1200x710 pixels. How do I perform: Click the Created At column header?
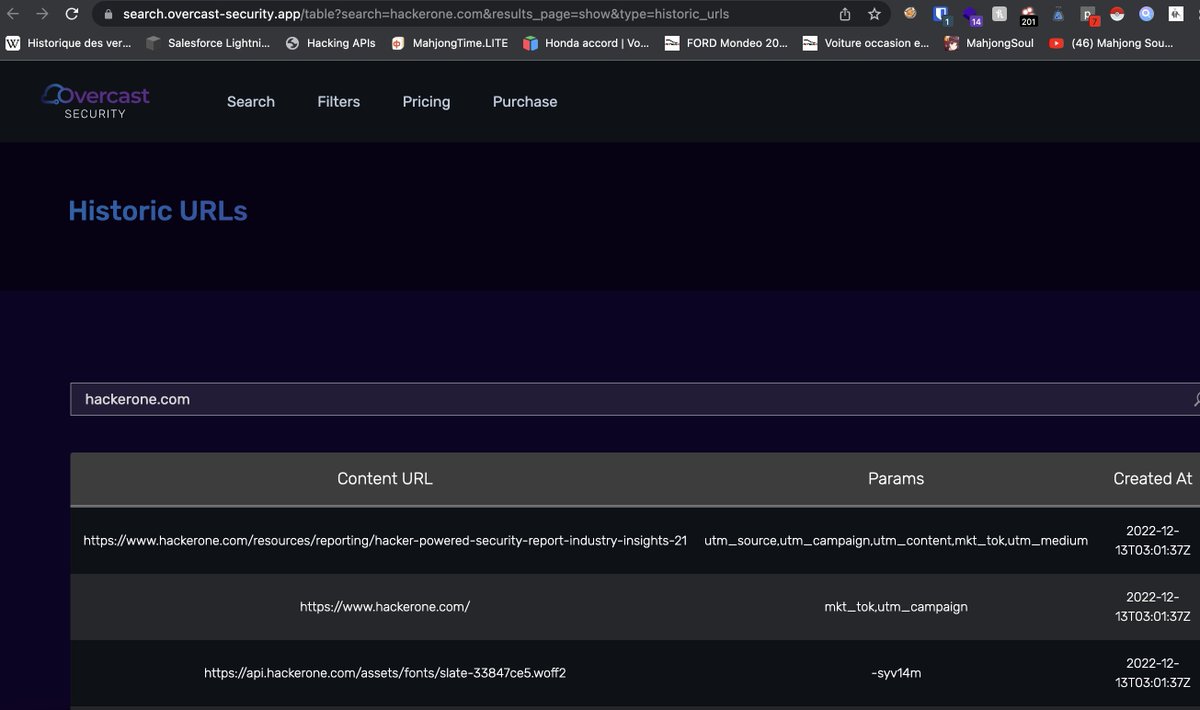coord(1152,478)
